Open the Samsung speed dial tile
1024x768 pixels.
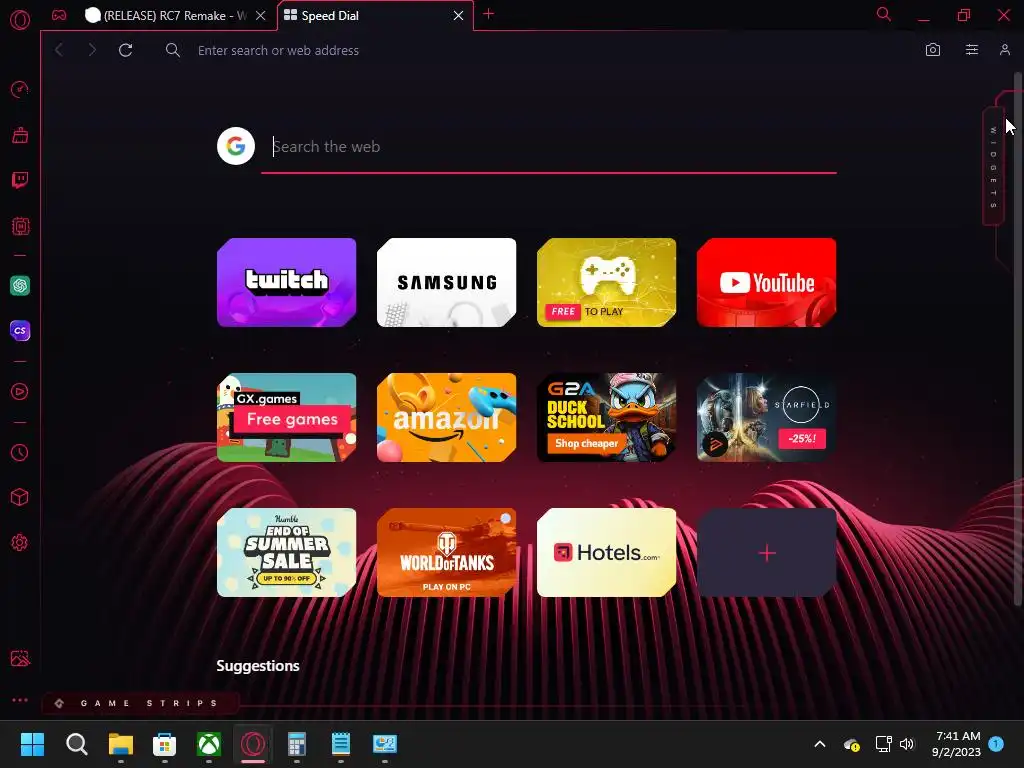(x=447, y=282)
